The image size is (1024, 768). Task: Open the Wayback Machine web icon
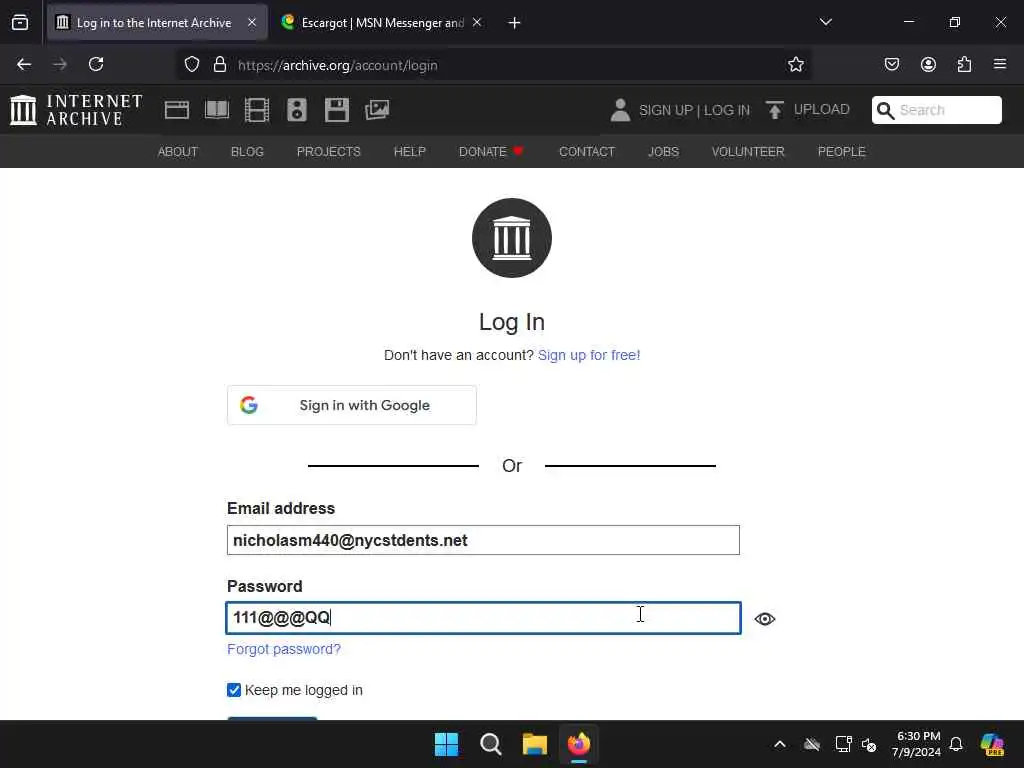click(x=177, y=110)
